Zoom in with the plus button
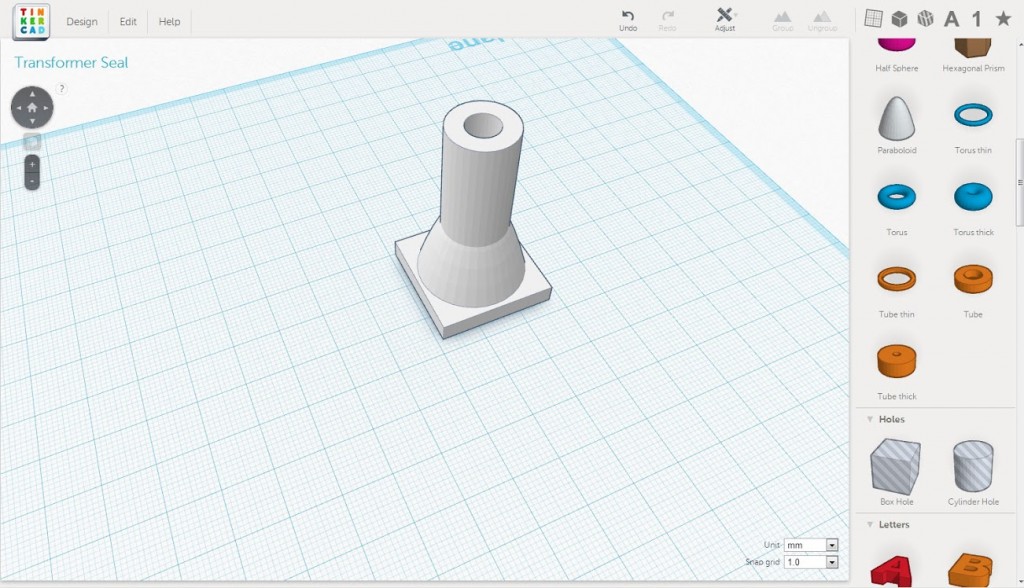The image size is (1024, 588). click(x=32, y=163)
